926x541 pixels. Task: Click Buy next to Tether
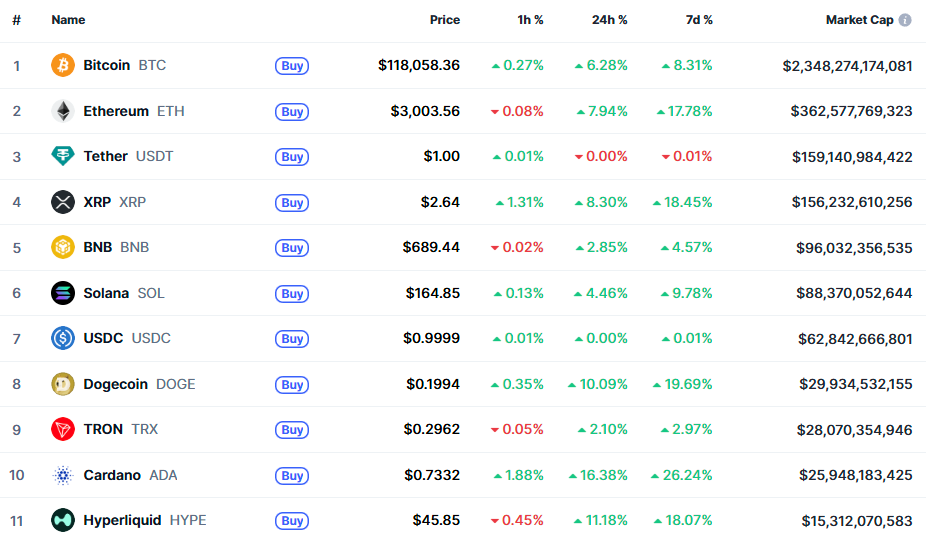[x=292, y=157]
